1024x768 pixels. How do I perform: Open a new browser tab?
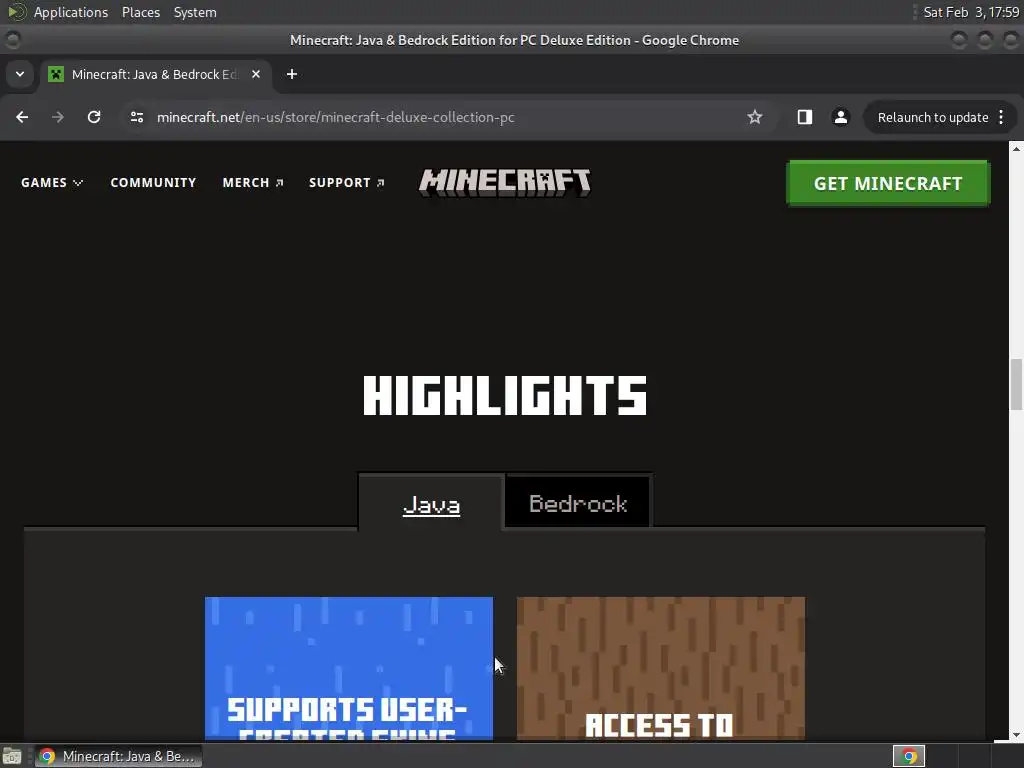292,74
